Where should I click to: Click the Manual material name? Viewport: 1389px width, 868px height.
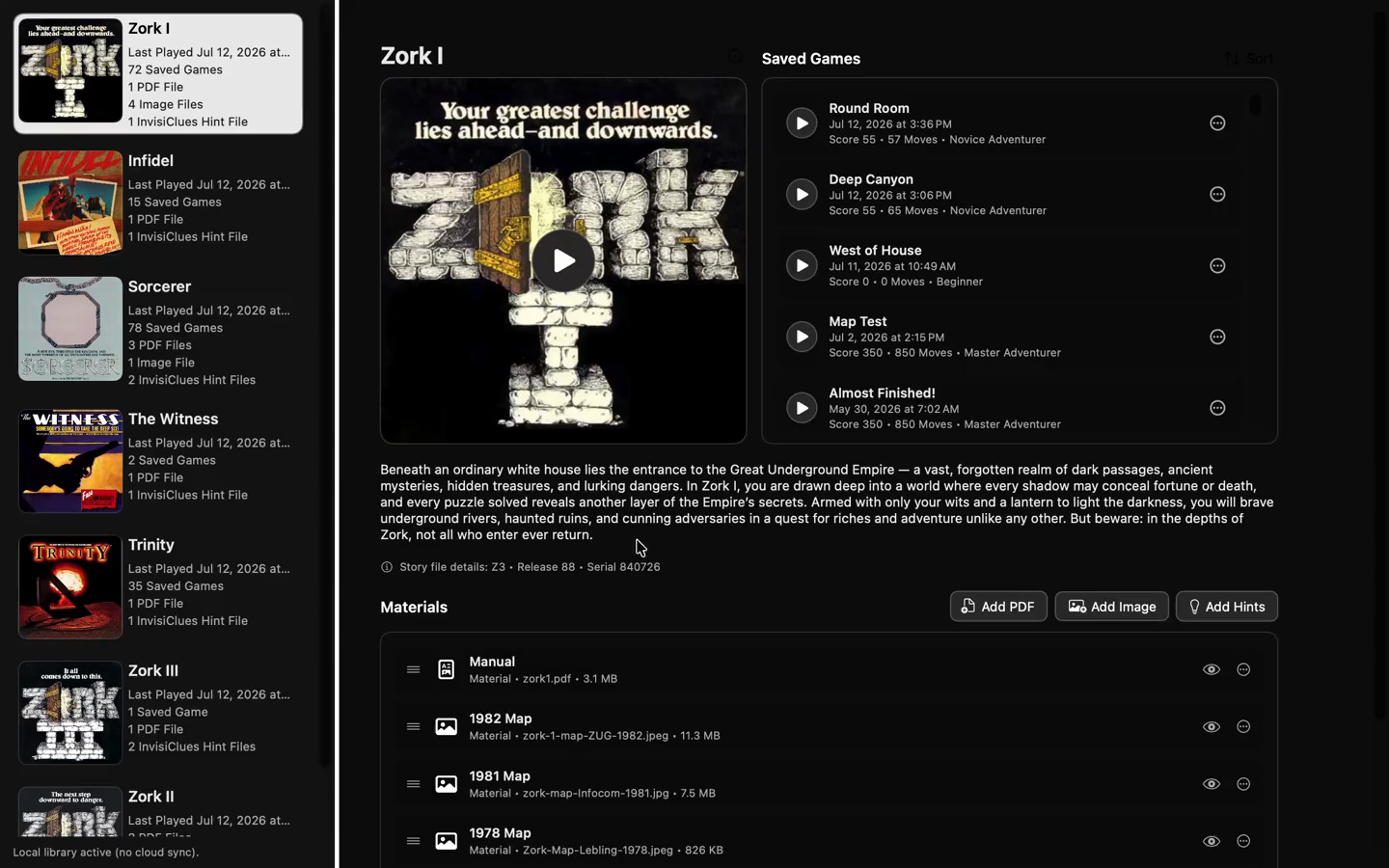click(x=492, y=662)
